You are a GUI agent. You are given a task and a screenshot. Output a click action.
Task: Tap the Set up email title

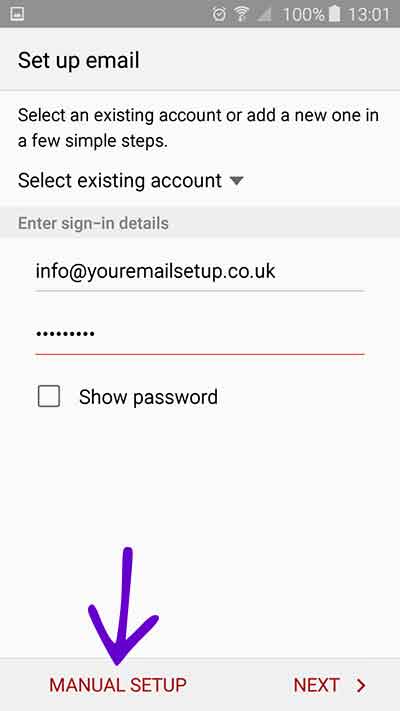(78, 61)
